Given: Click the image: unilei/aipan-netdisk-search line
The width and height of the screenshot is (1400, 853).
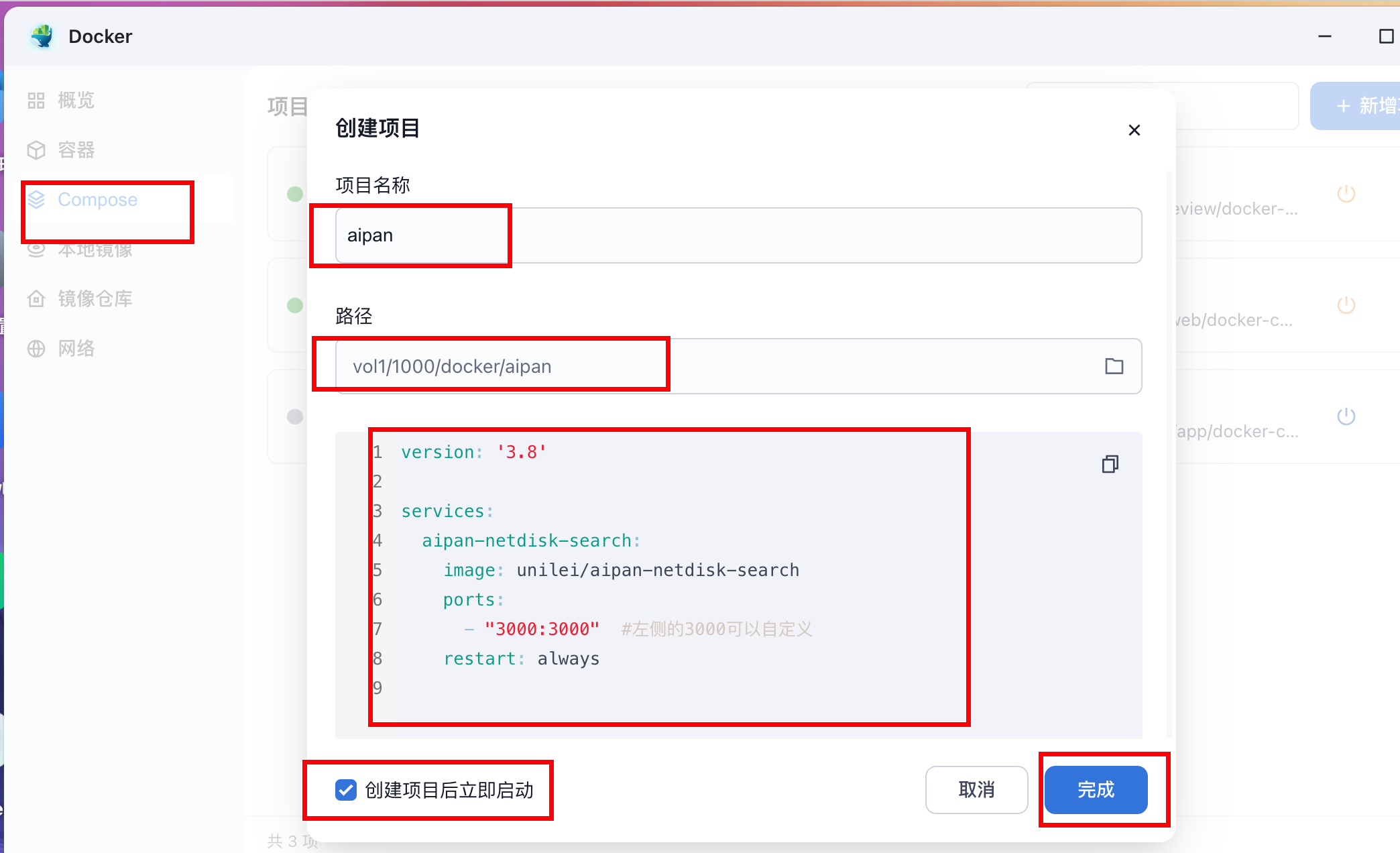Looking at the screenshot, I should [621, 570].
